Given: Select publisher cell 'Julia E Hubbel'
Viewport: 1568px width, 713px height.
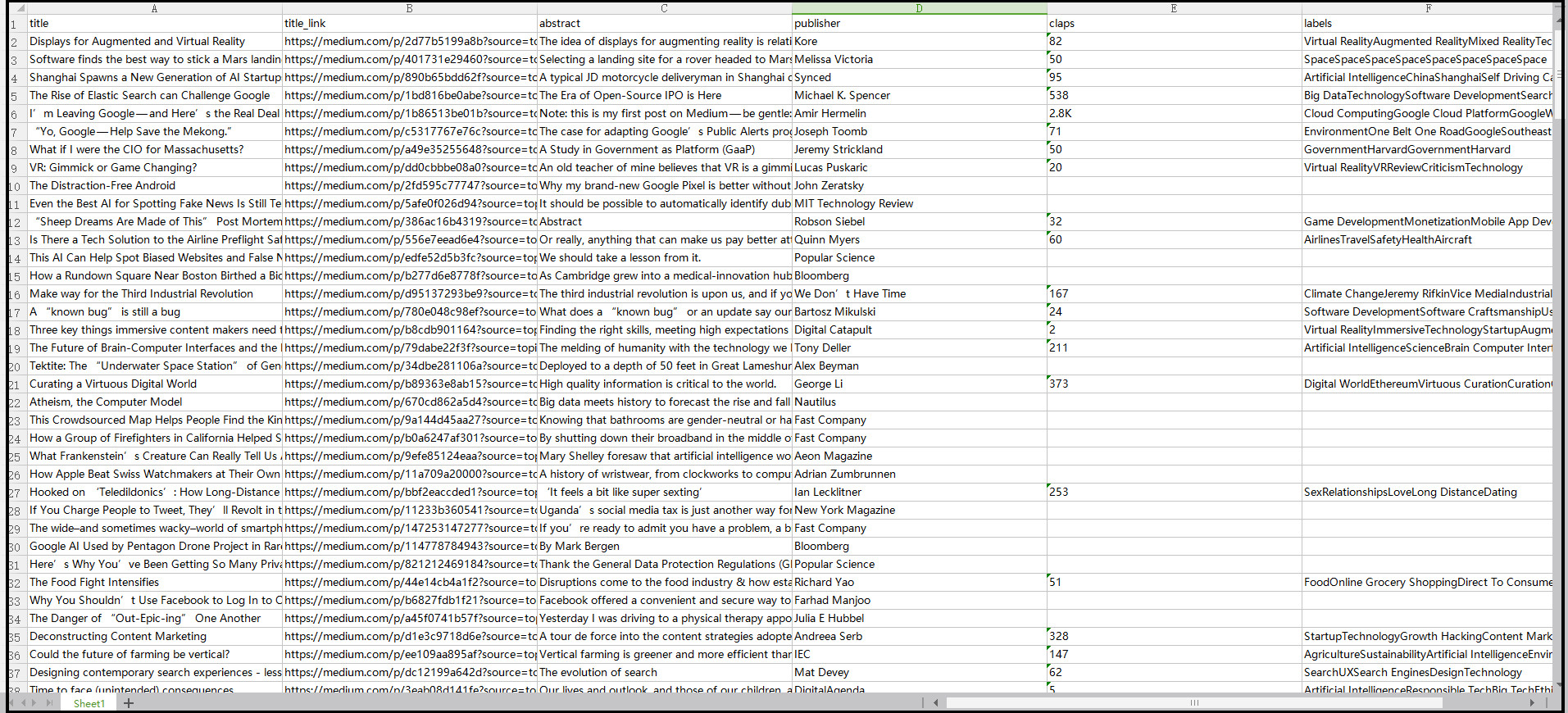Looking at the screenshot, I should 919,618.
